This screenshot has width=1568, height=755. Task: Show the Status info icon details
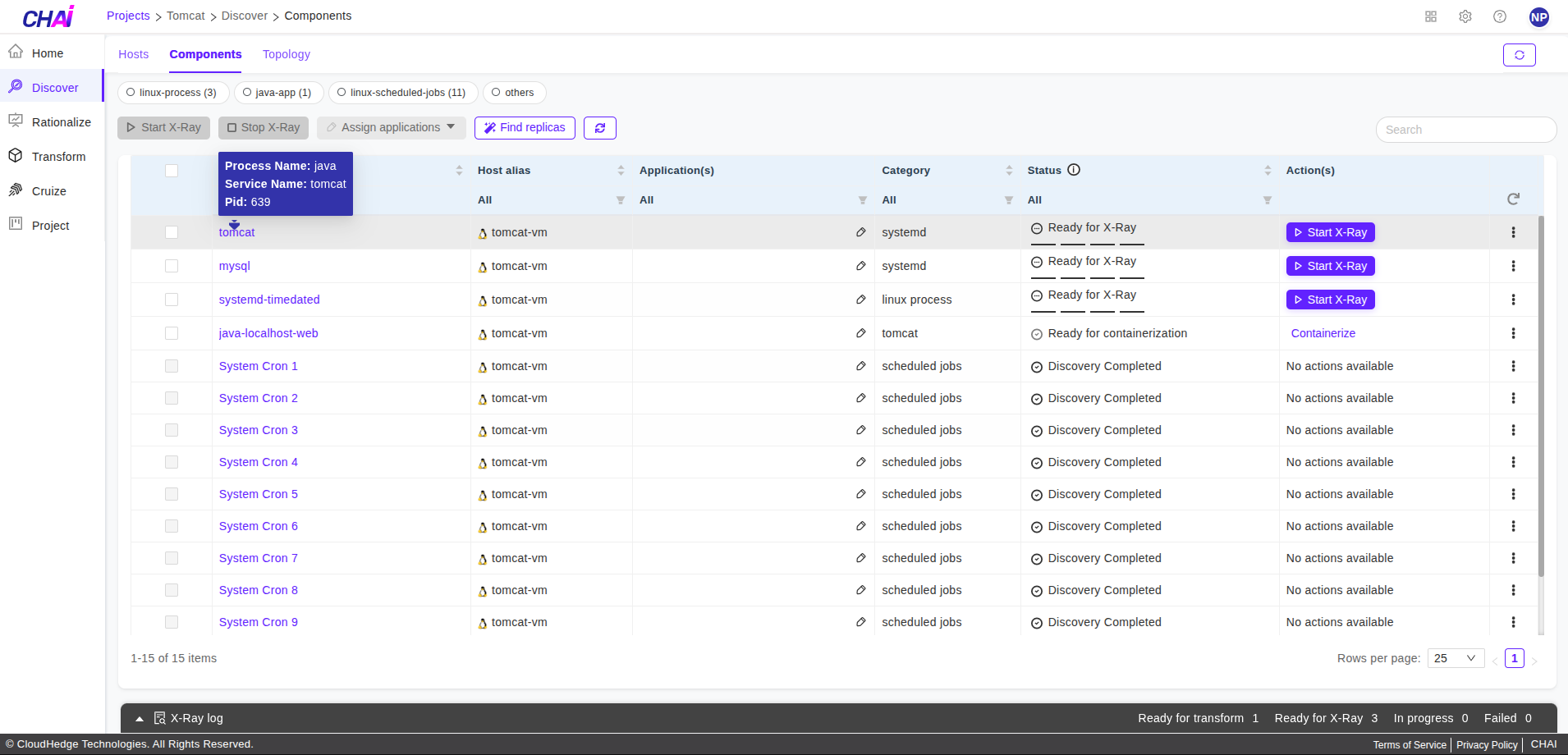click(1074, 170)
